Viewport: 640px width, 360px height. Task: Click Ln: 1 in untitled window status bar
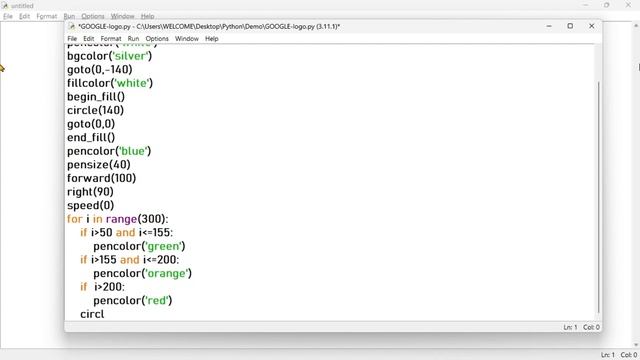pyautogui.click(x=608, y=355)
